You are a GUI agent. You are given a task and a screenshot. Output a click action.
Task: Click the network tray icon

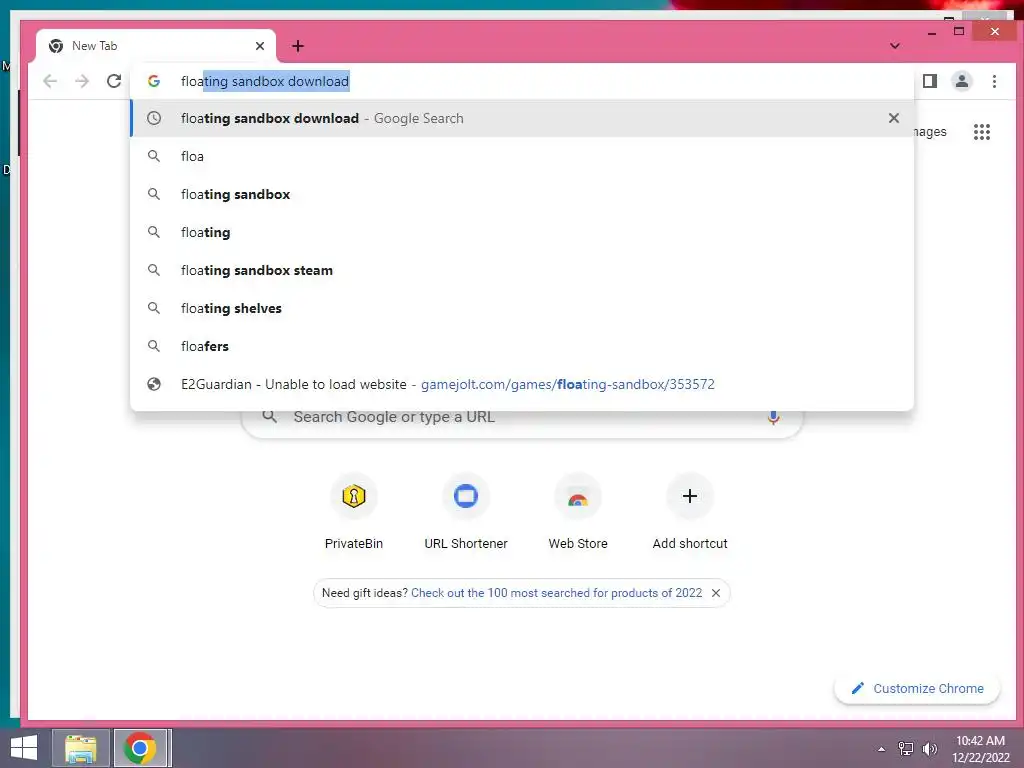tap(905, 749)
